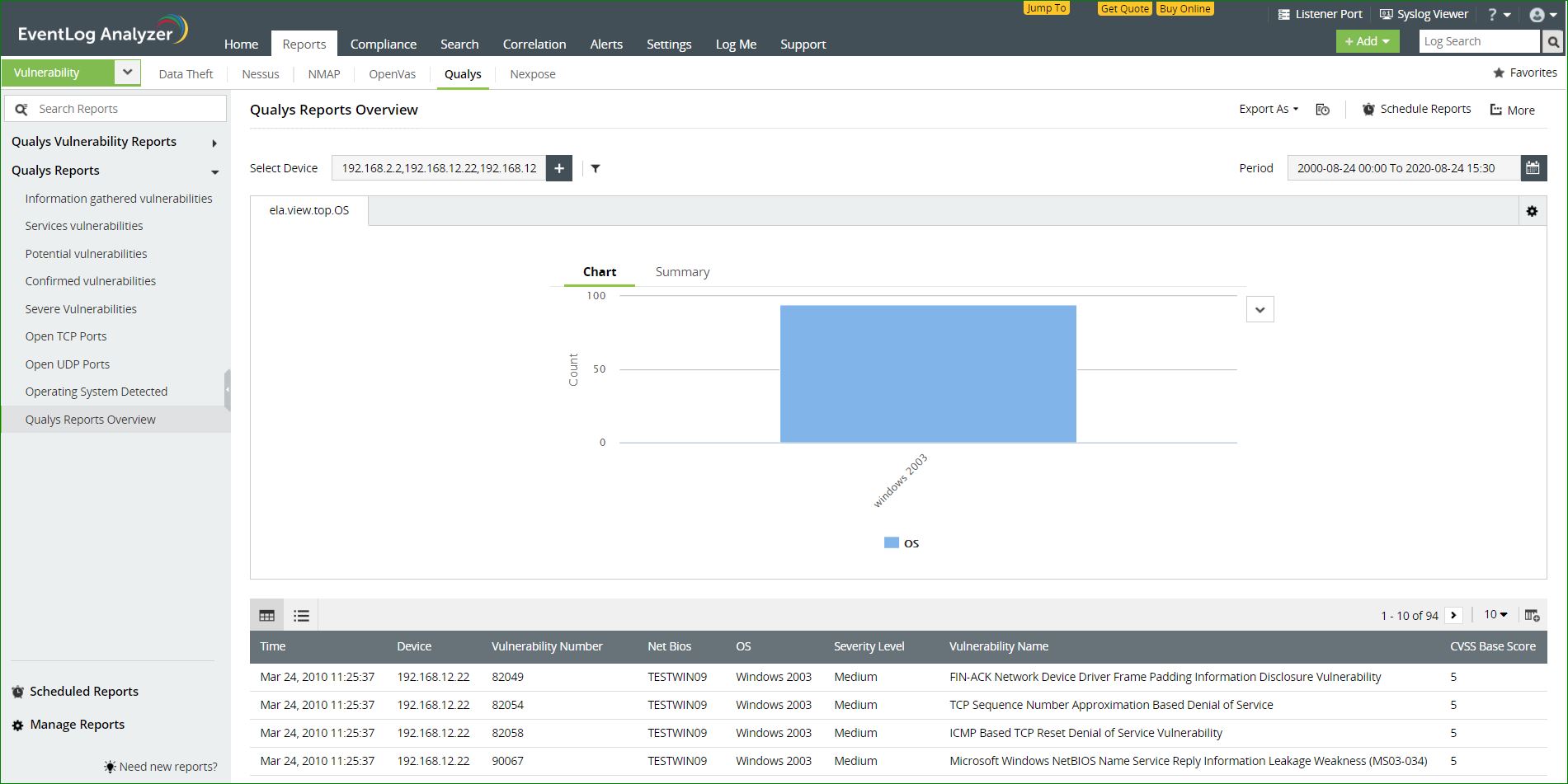Open Severe Vulnerabilities report link
Viewport: 1568px width, 784px height.
81,309
